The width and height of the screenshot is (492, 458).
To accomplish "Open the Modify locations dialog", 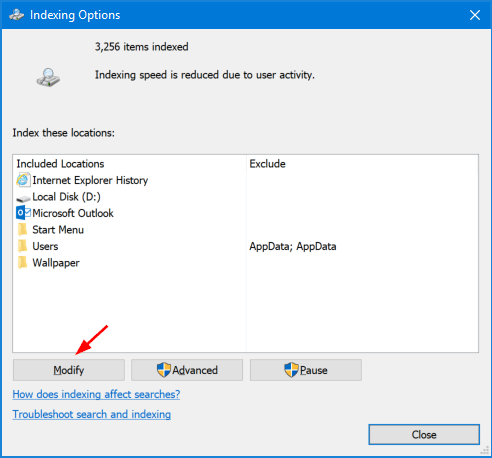I will click(x=69, y=370).
